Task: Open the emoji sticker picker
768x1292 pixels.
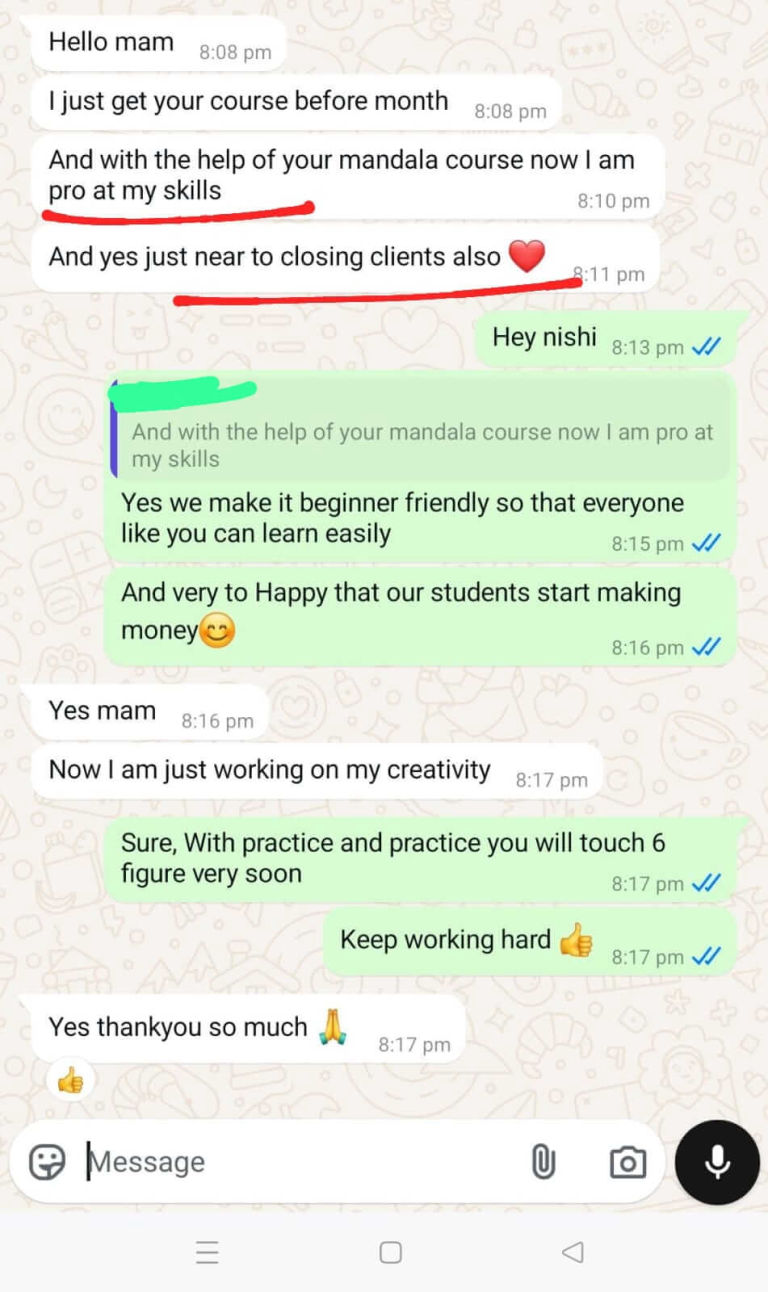Action: (46, 1162)
